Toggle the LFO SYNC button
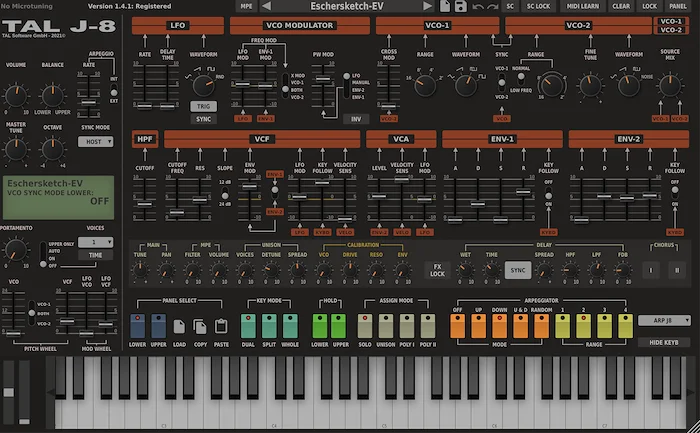The image size is (700, 433). tap(204, 119)
